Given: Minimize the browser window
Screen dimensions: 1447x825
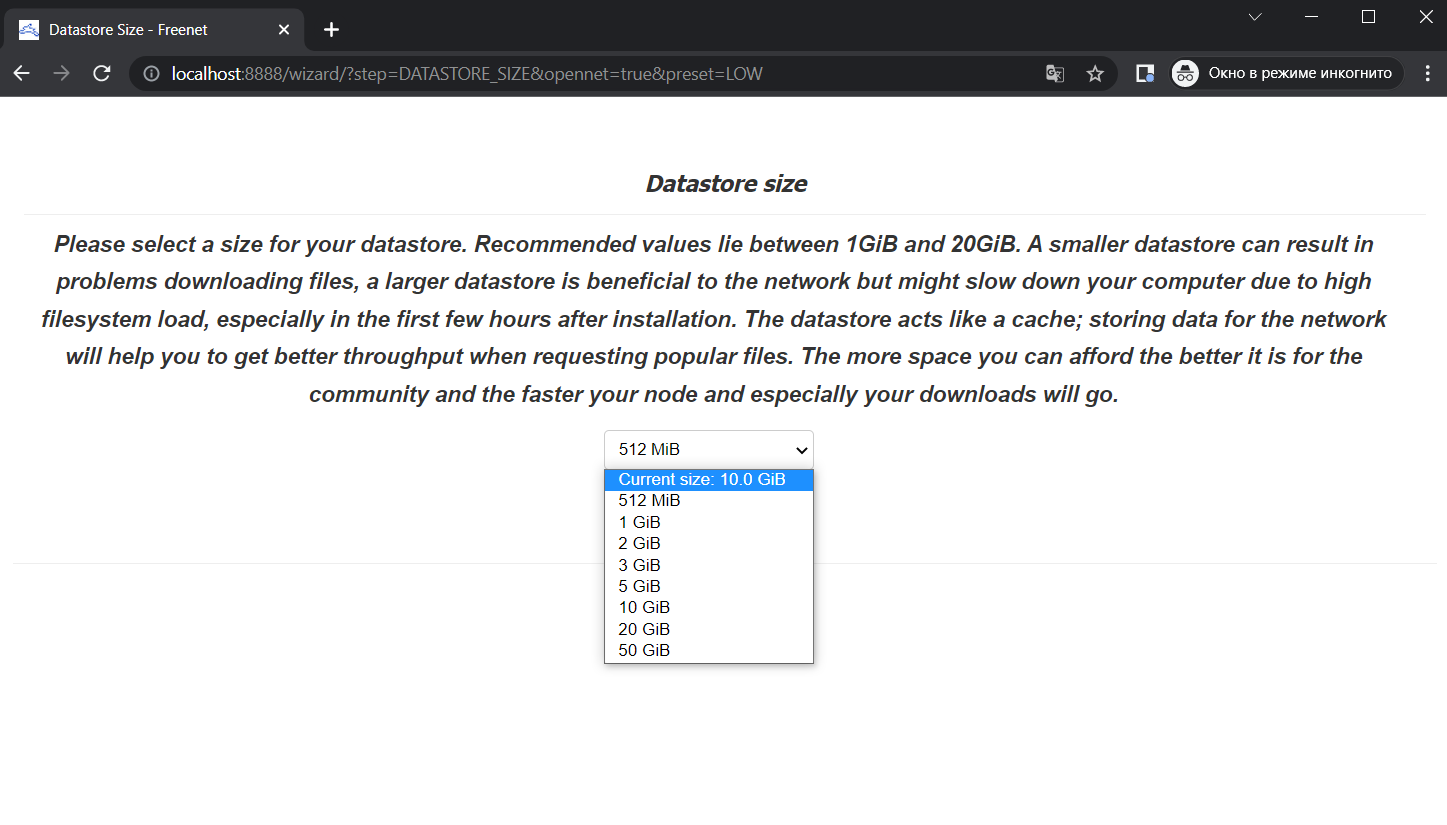Looking at the screenshot, I should point(1313,17).
